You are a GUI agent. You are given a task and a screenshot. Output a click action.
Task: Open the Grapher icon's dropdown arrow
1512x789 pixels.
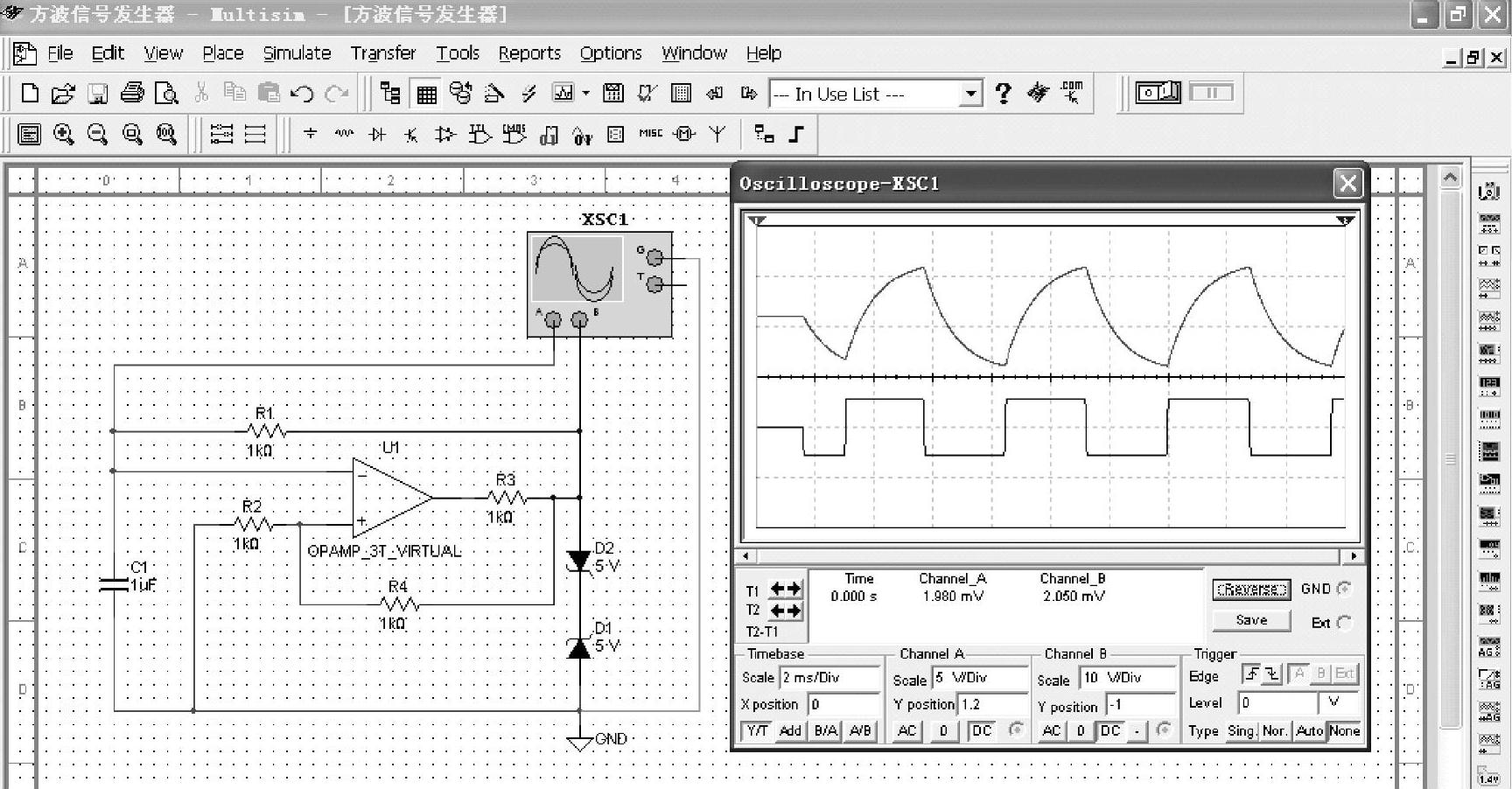585,94
